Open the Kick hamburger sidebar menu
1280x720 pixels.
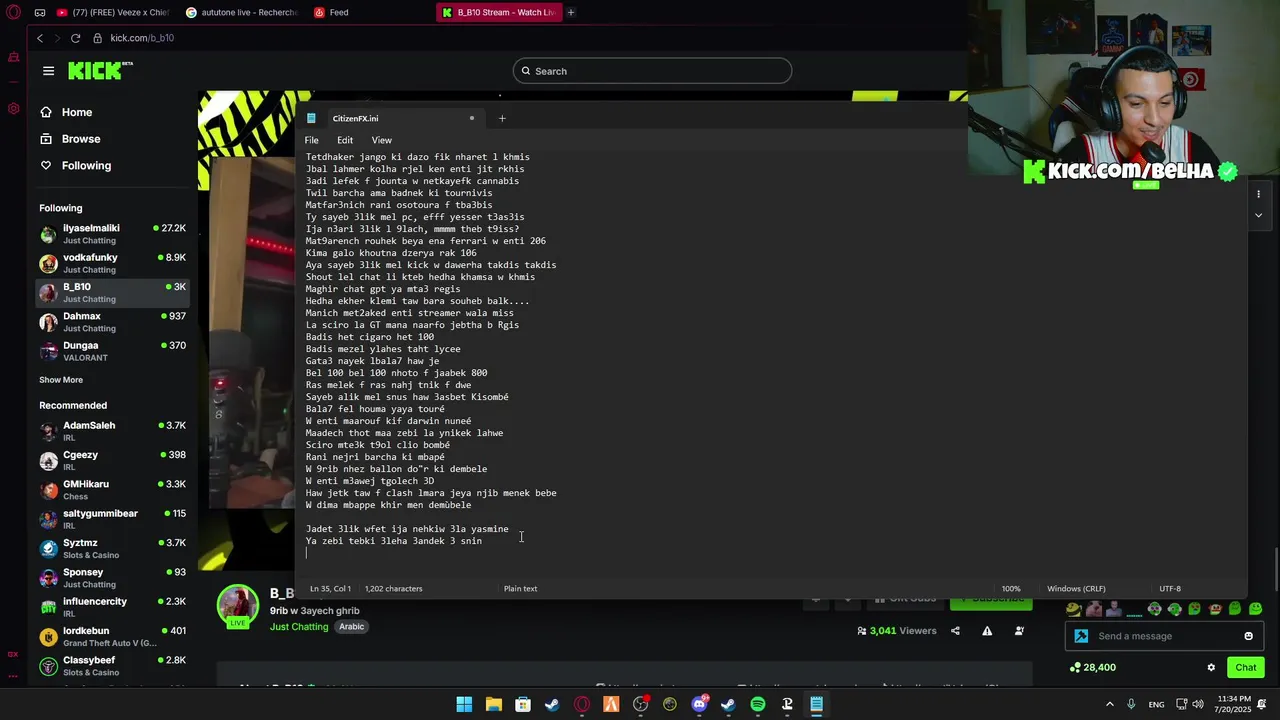click(x=48, y=71)
